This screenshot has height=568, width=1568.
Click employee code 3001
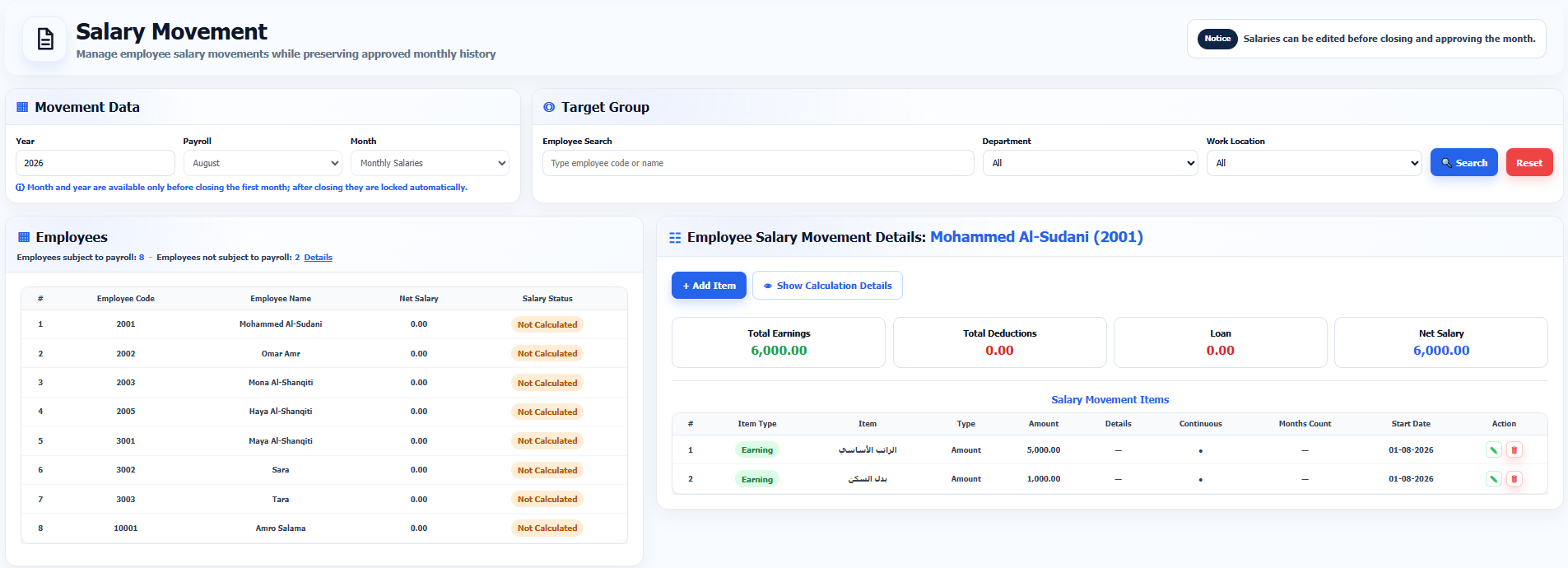[x=126, y=441]
